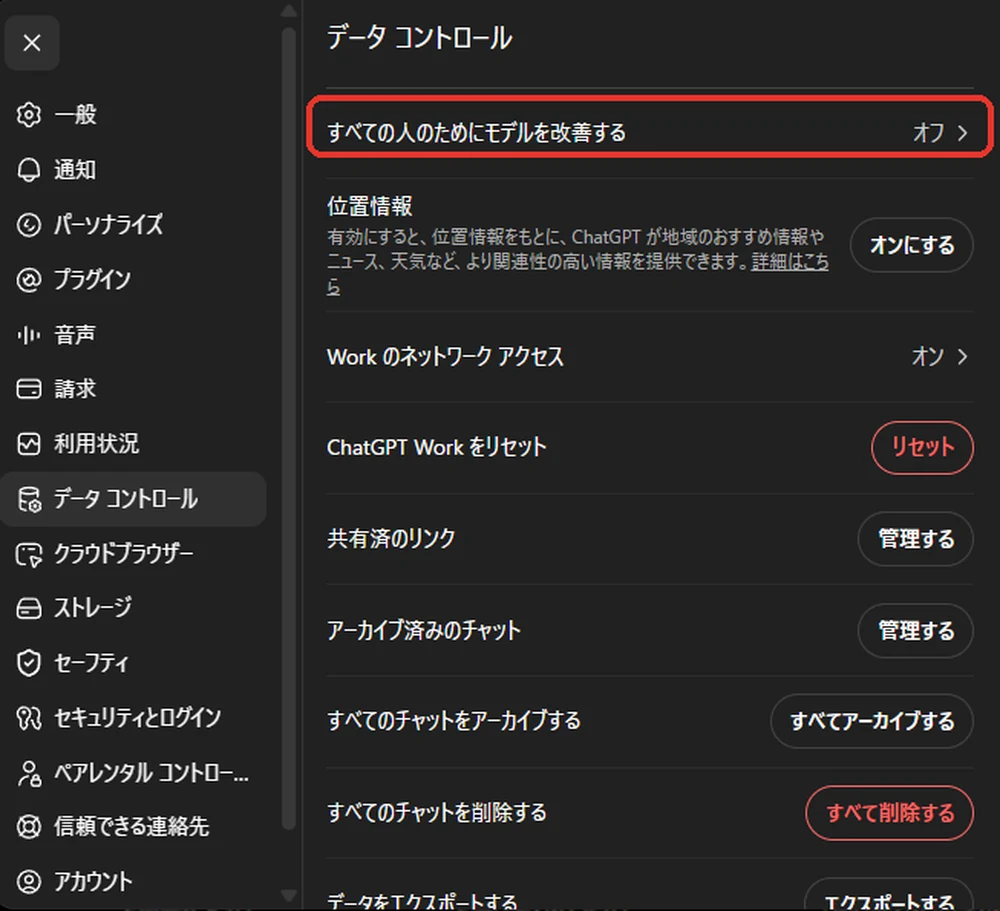Screen dimensions: 1000x911
Task: Switch to the 通知 tab
Action: (x=75, y=170)
